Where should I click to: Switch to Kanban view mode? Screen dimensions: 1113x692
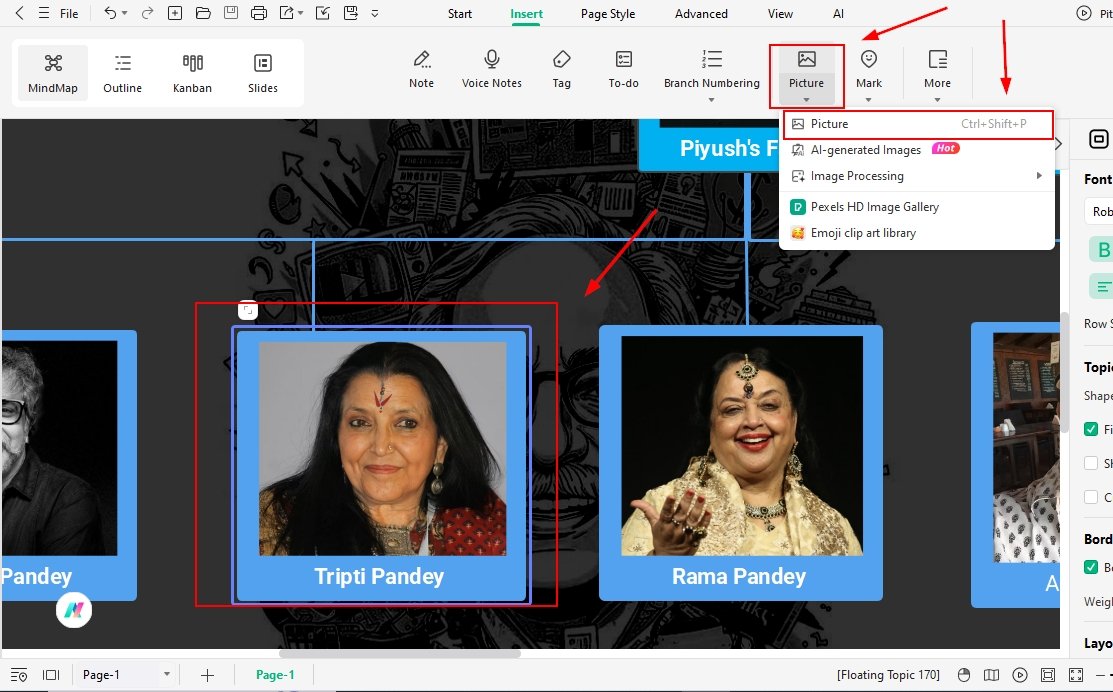point(192,72)
